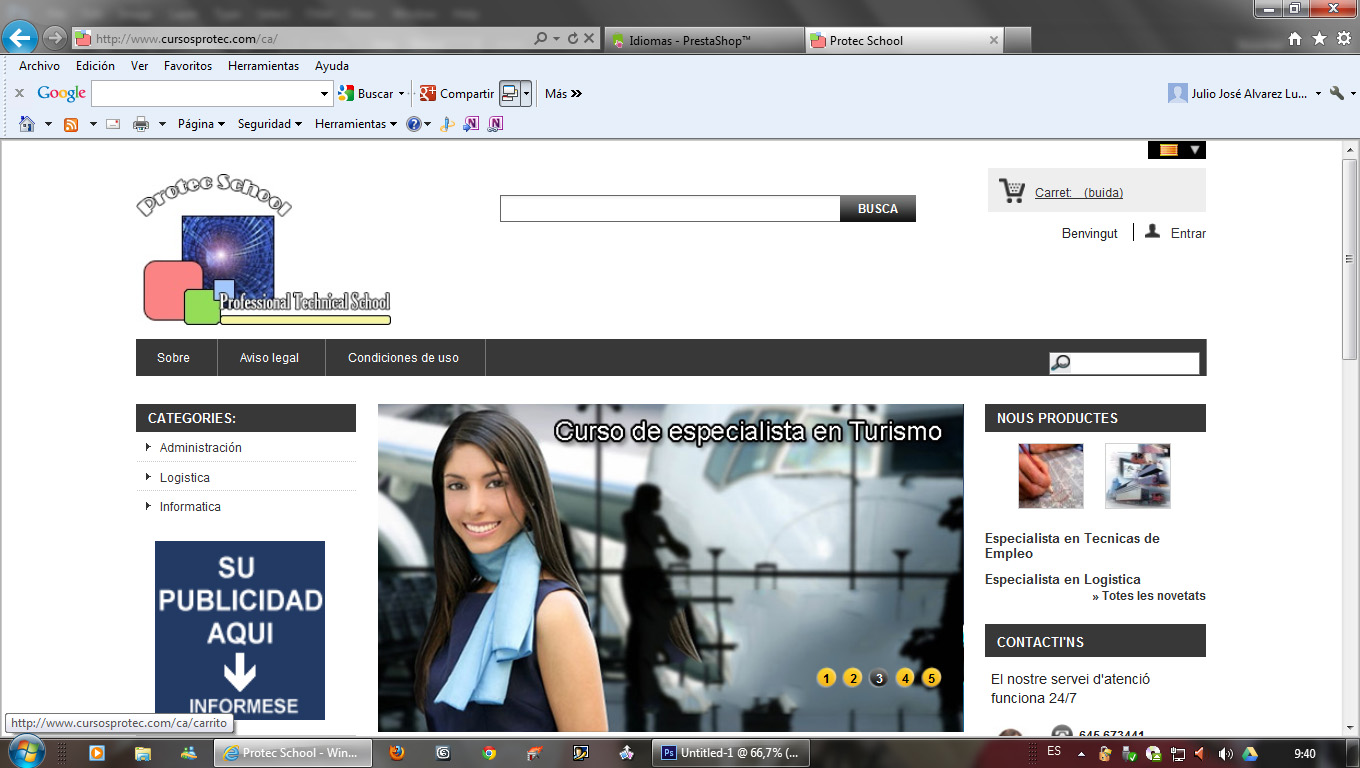1360x768 pixels.
Task: Open the Google search box suggestions dropdown
Action: tap(324, 93)
